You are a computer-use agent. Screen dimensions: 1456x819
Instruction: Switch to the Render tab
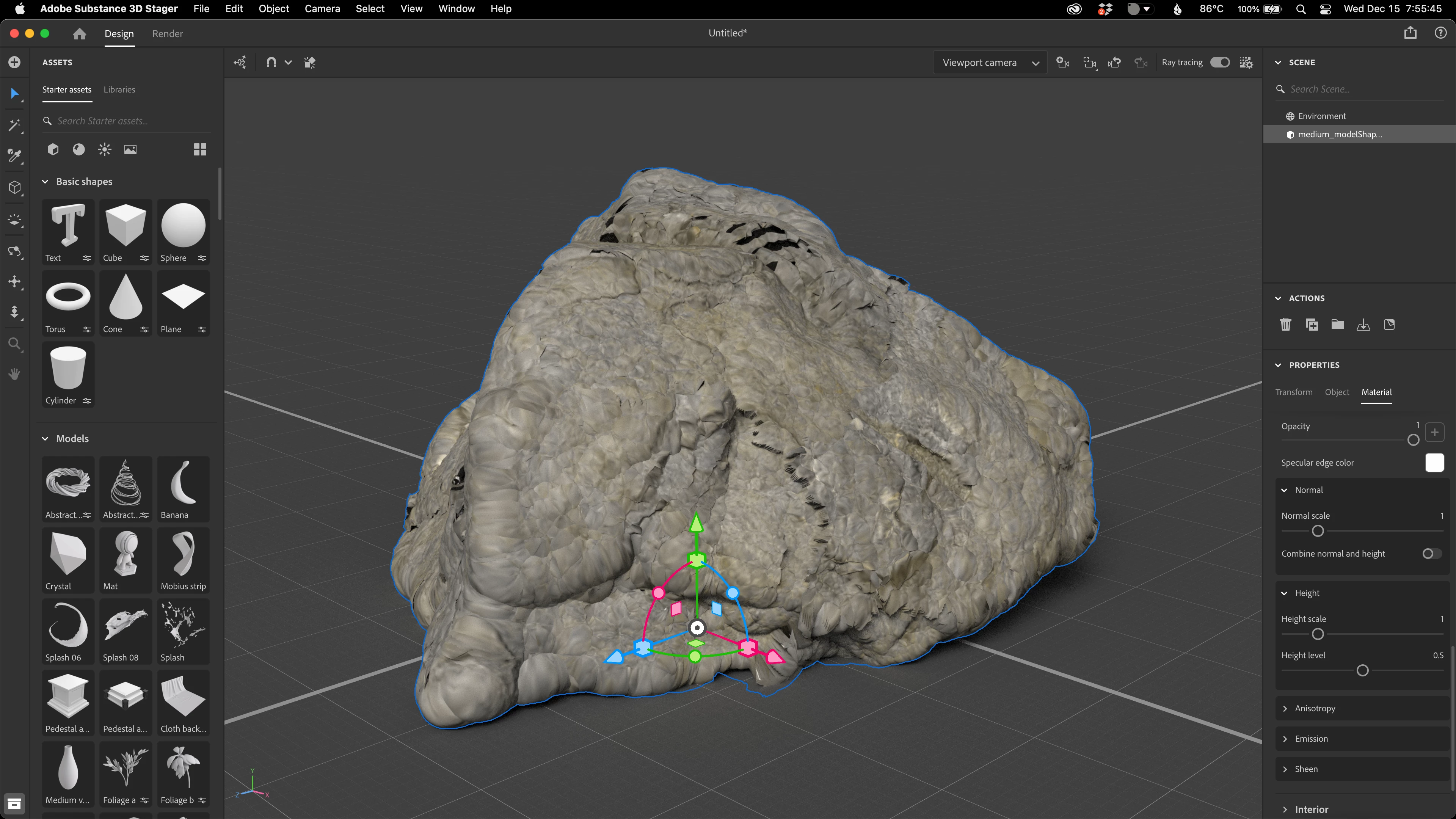(x=167, y=34)
